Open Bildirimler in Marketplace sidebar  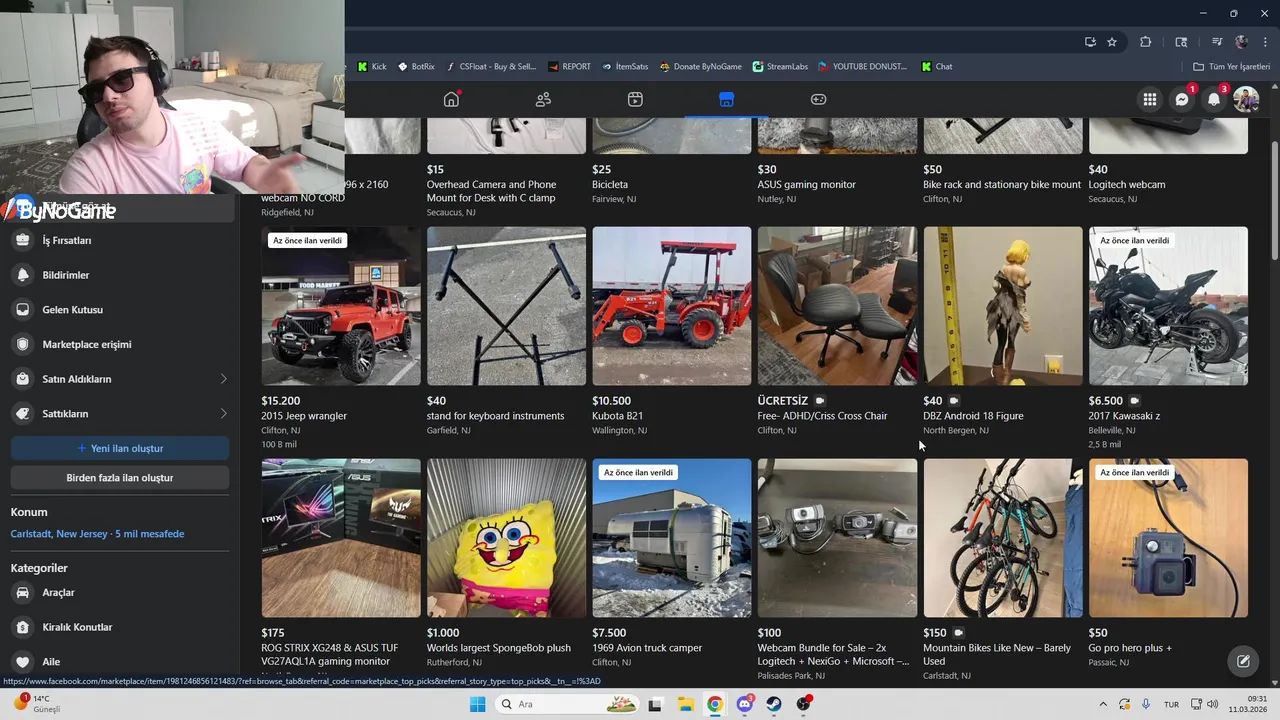(120, 275)
